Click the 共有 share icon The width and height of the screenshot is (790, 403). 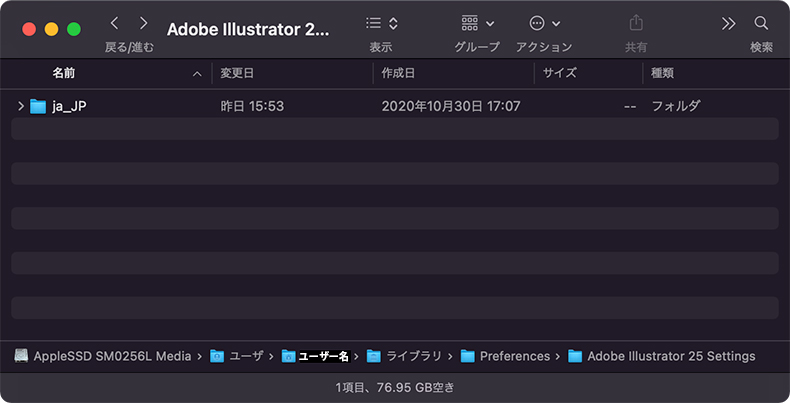click(x=636, y=23)
